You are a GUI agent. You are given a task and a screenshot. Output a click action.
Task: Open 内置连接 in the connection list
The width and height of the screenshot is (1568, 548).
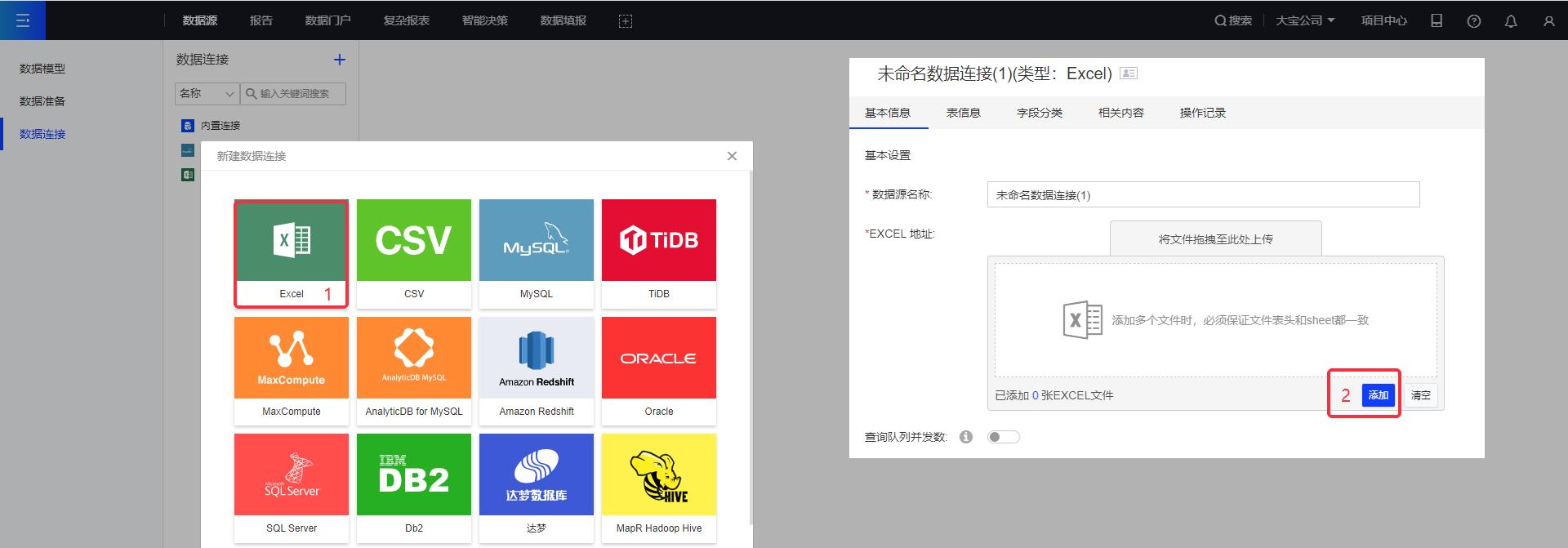[x=220, y=126]
